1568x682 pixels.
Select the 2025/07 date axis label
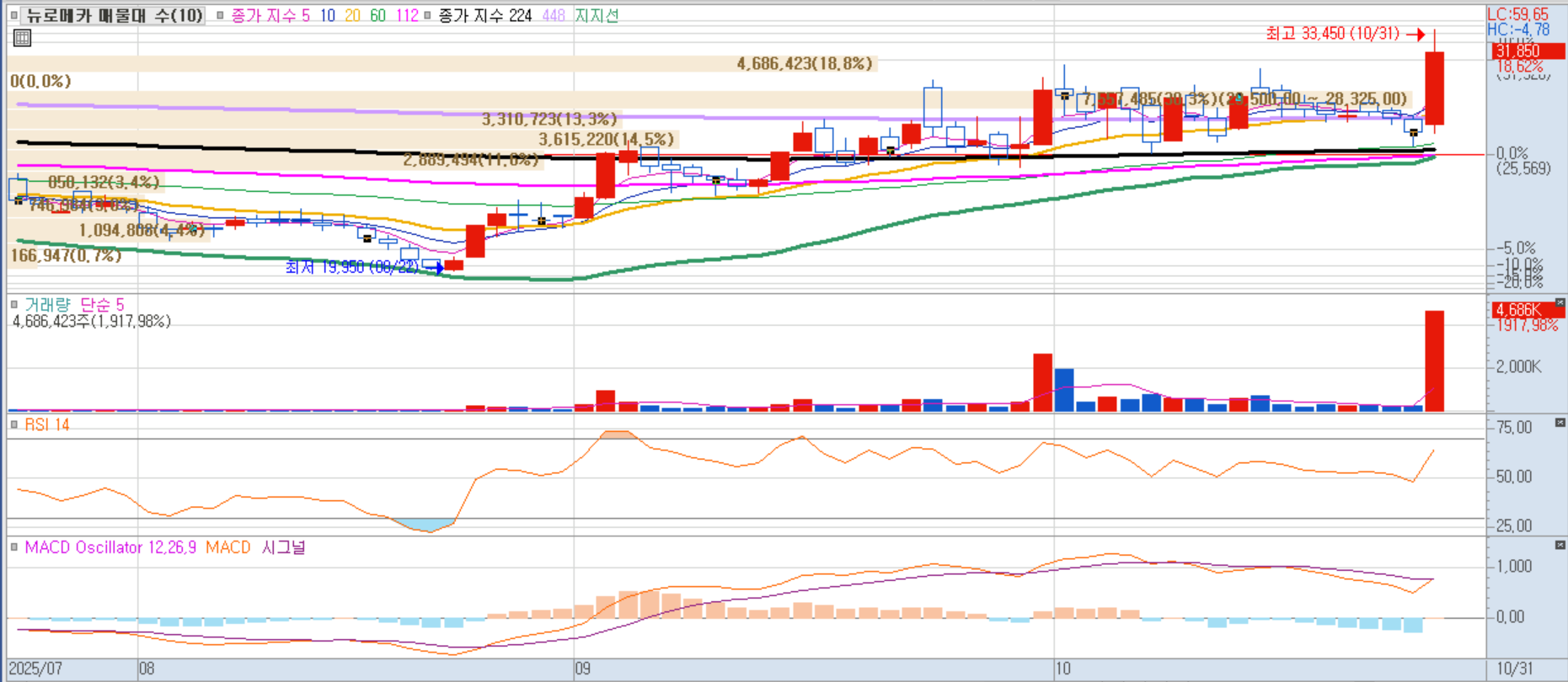tap(35, 669)
